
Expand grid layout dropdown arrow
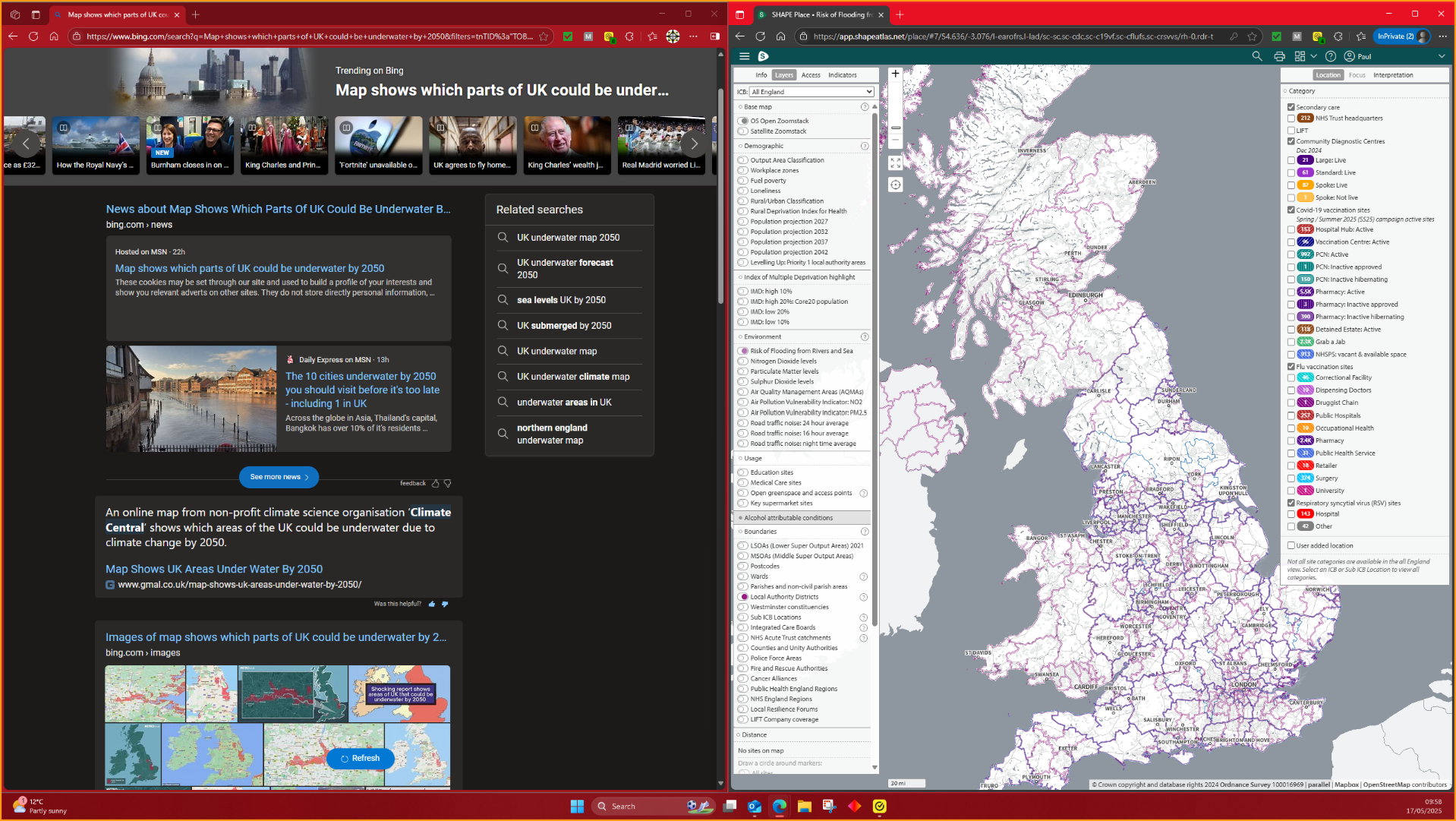click(1313, 56)
